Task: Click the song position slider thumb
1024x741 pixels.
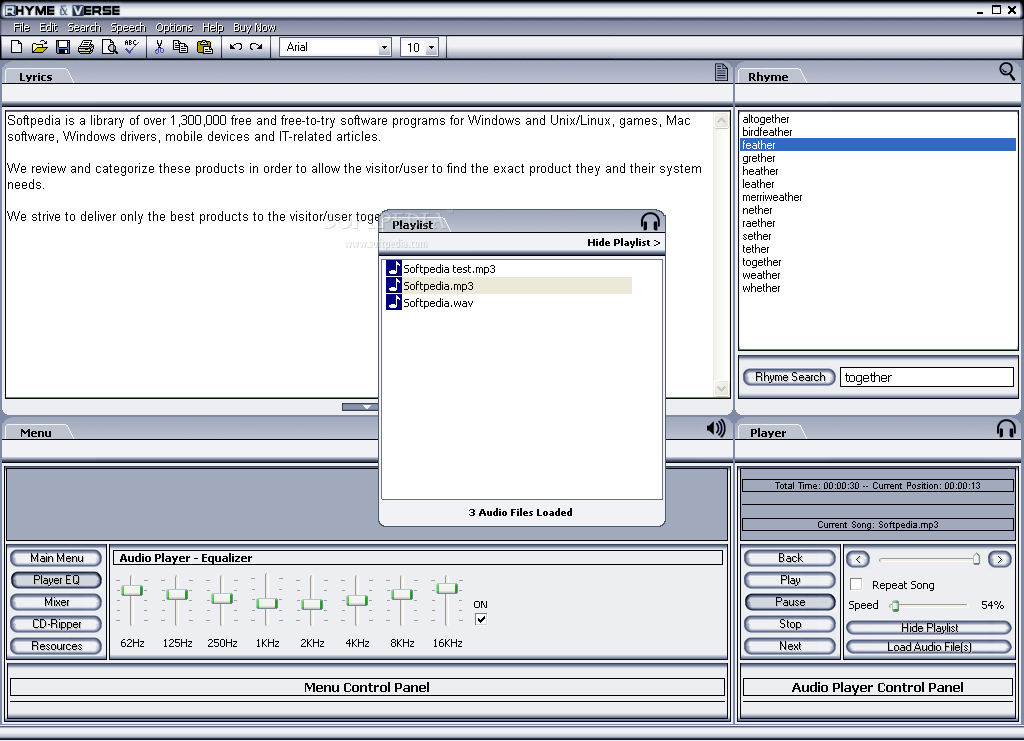Action: tap(976, 559)
